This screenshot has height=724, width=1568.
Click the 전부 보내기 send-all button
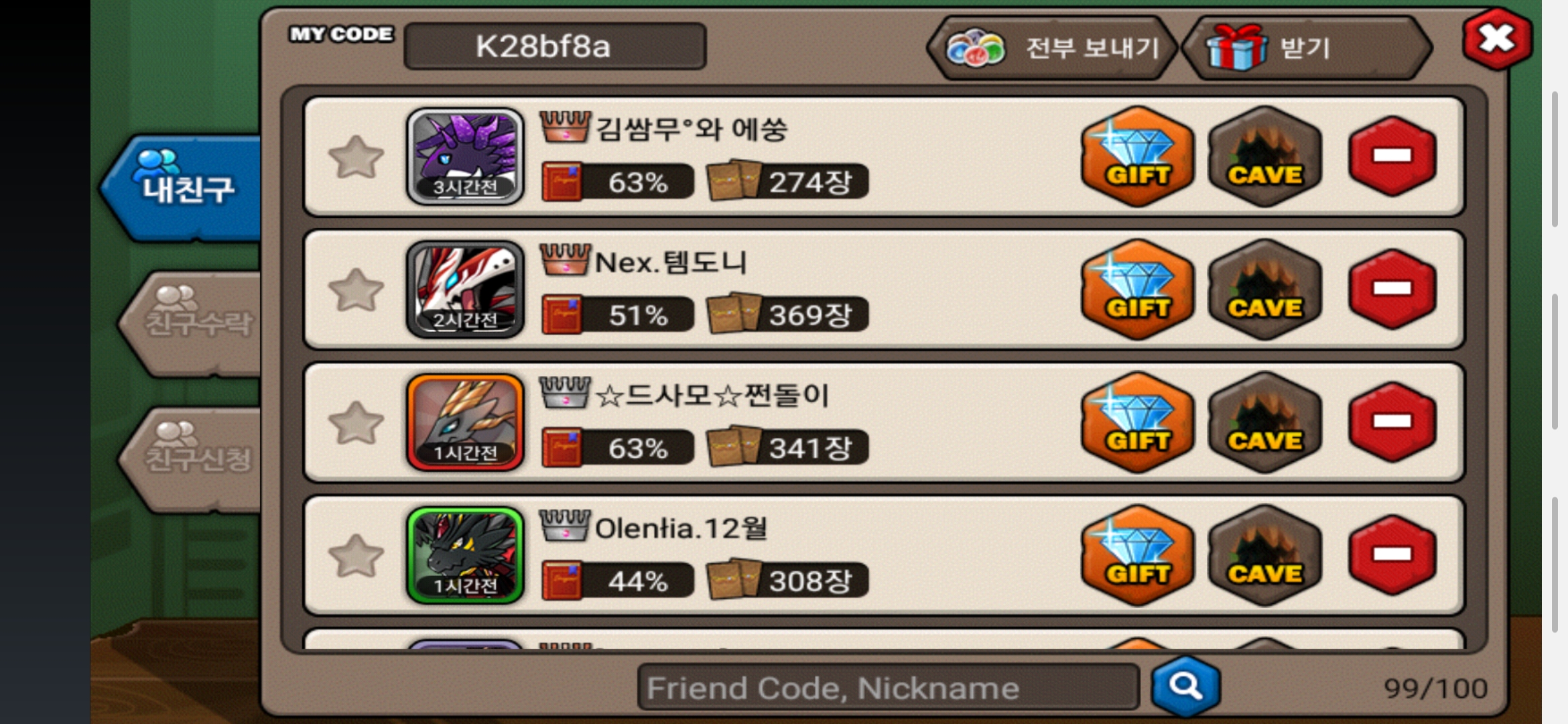[x=1052, y=48]
